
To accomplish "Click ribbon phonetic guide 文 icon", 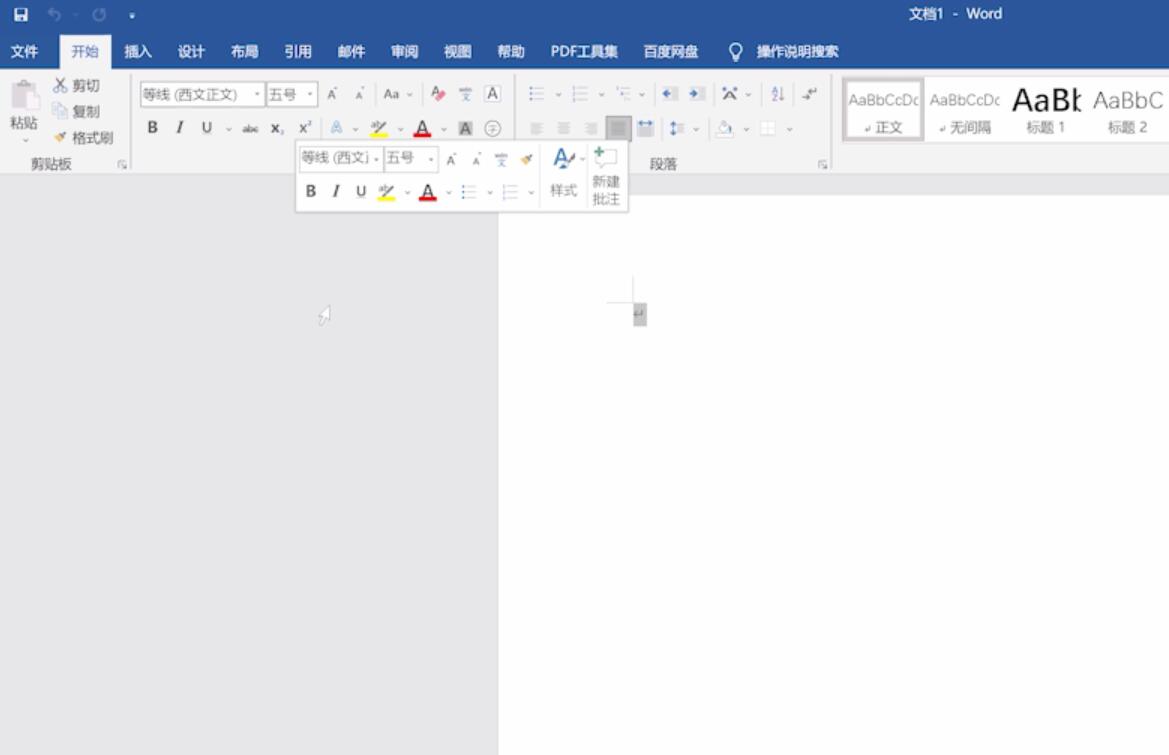I will pos(465,94).
